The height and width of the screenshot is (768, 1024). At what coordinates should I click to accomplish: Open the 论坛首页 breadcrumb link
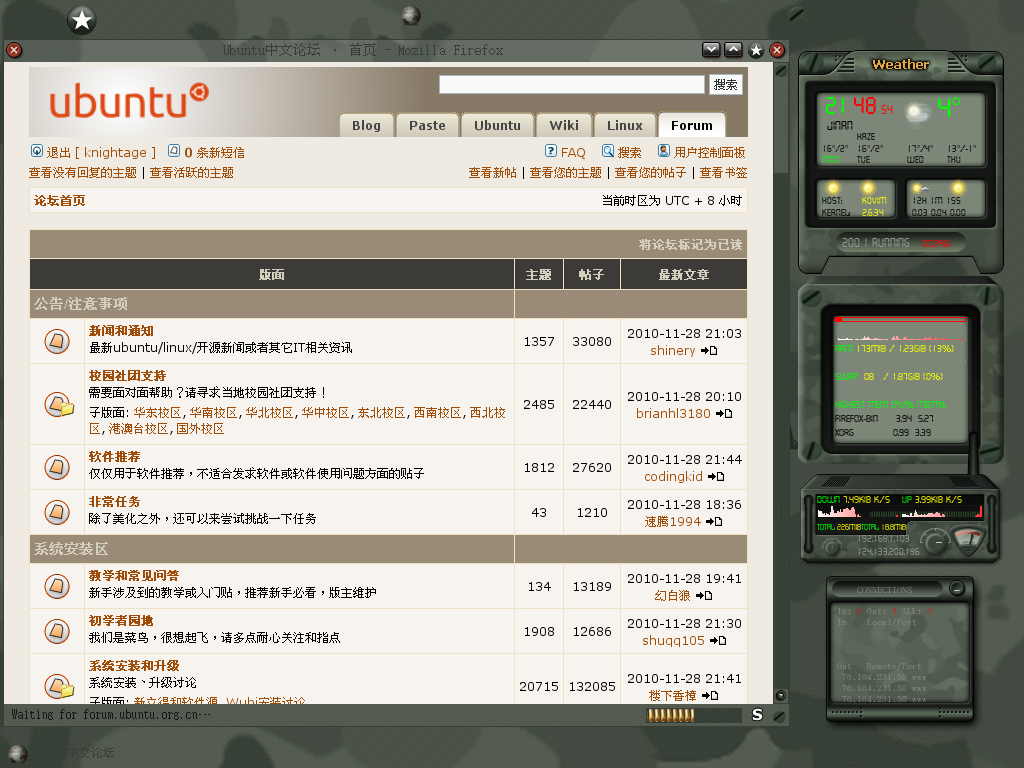click(59, 200)
